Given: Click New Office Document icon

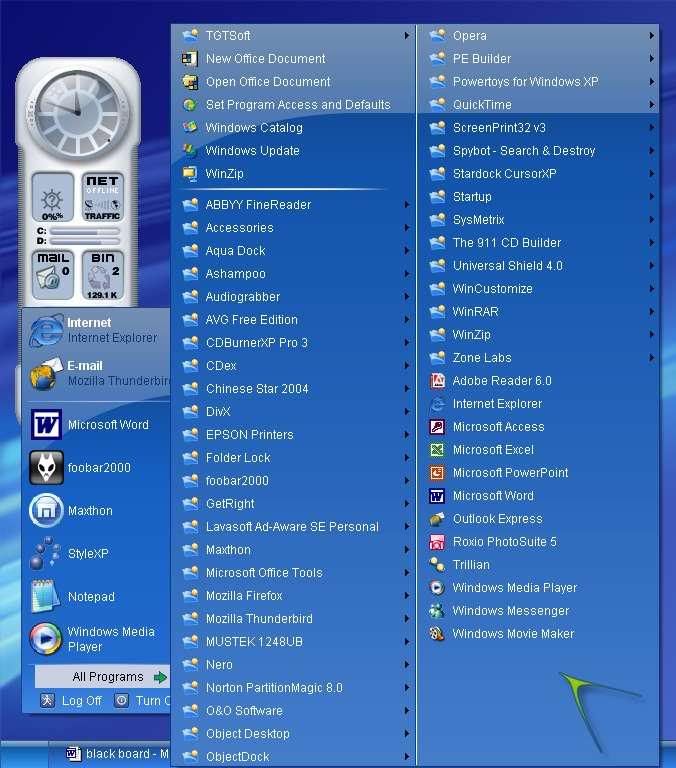Looking at the screenshot, I should [190, 58].
